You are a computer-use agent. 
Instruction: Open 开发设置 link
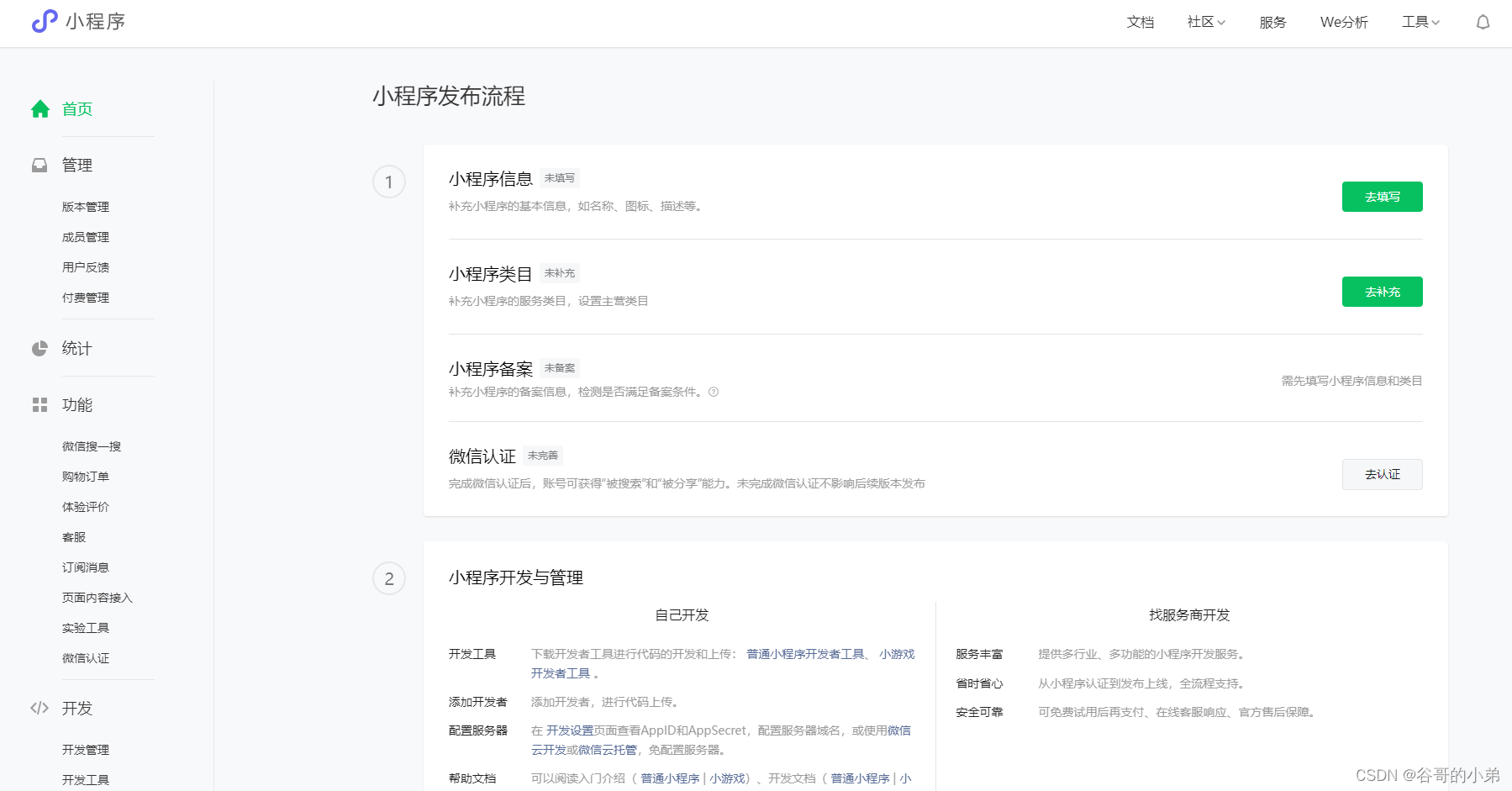coord(570,730)
